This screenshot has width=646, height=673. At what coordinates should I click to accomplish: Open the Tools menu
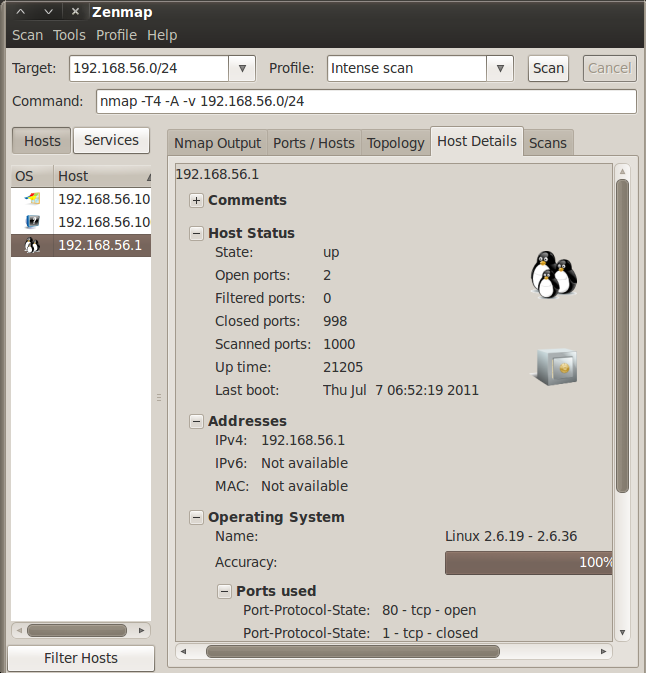pyautogui.click(x=69, y=35)
